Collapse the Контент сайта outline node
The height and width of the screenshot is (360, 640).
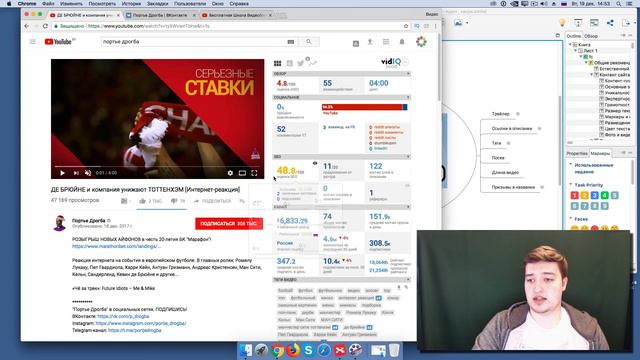(591, 75)
